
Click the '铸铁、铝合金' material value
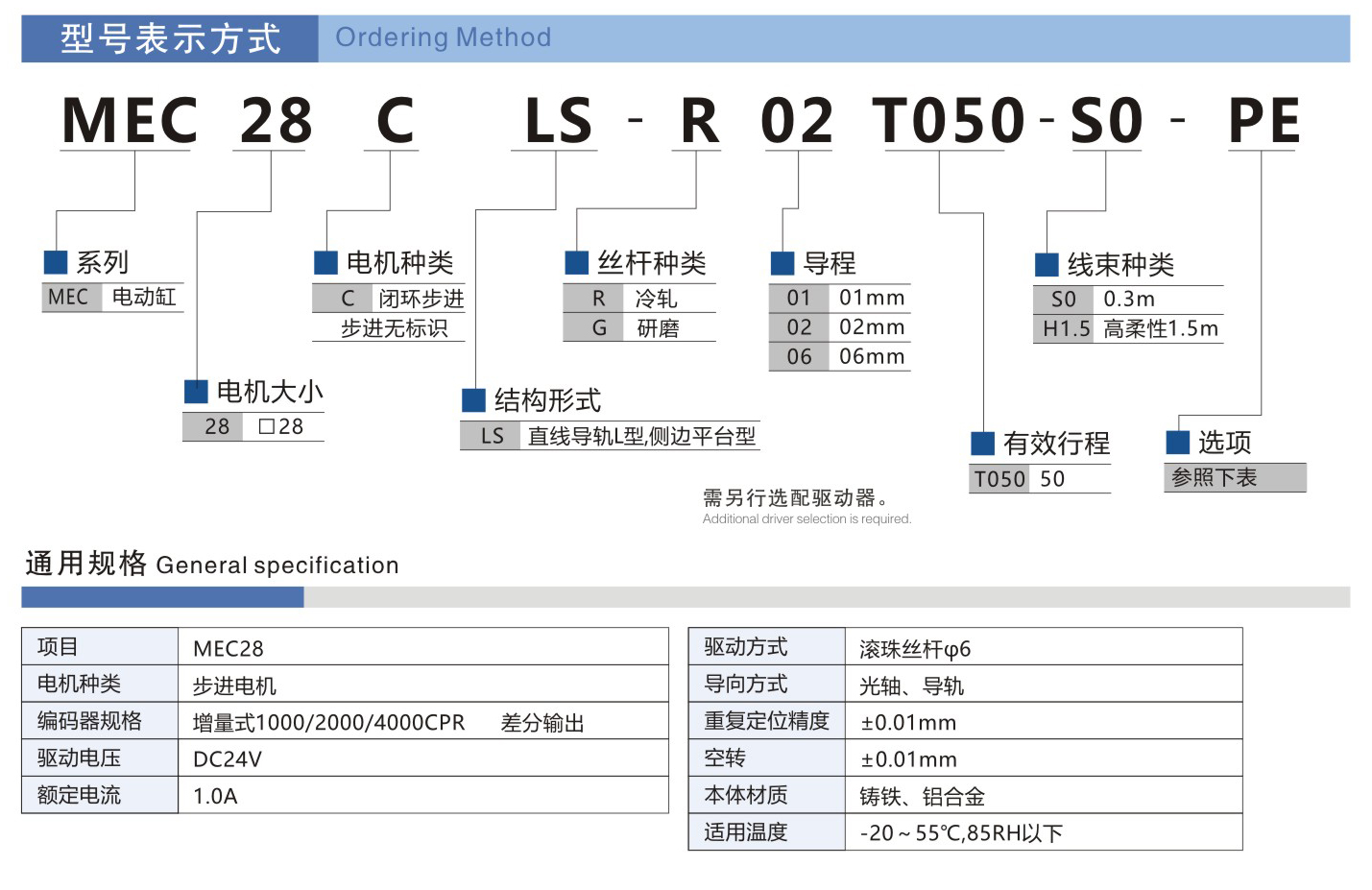pos(922,796)
